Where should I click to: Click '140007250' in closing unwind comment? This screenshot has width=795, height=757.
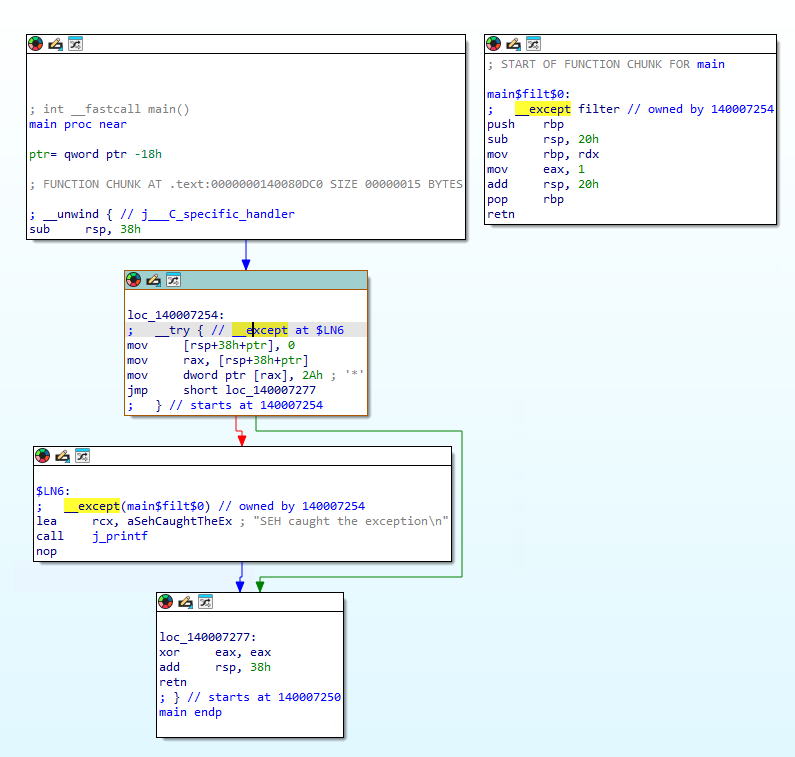(309, 697)
